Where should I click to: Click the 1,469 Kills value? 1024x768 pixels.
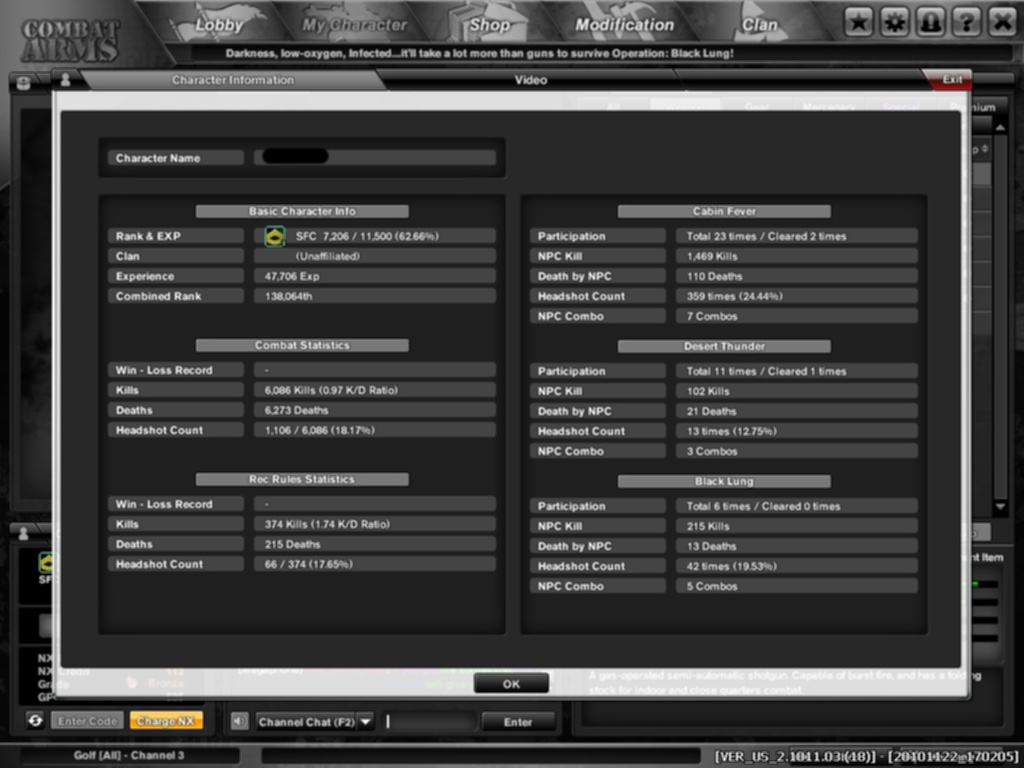pyautogui.click(x=712, y=256)
